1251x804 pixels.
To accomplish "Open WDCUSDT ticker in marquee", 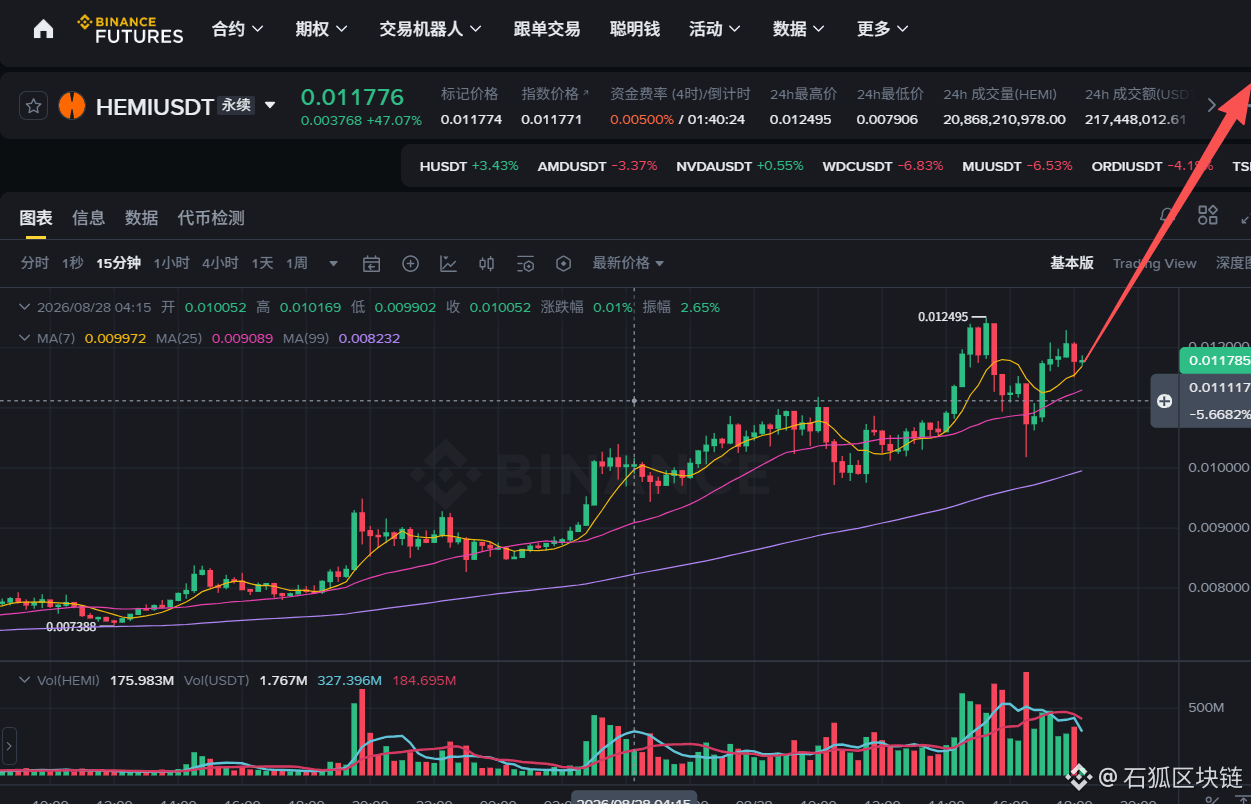I will pyautogui.click(x=883, y=166).
